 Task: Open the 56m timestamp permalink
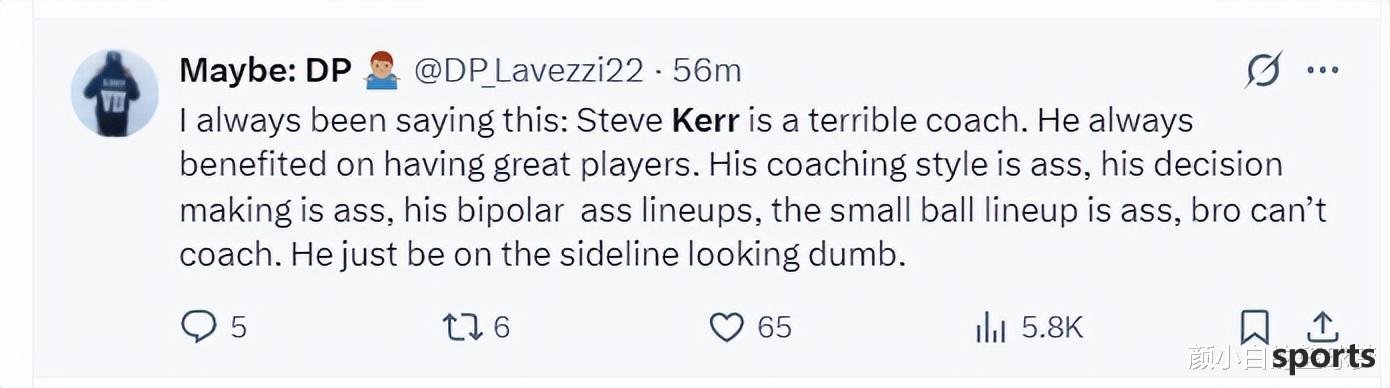pyautogui.click(x=707, y=71)
